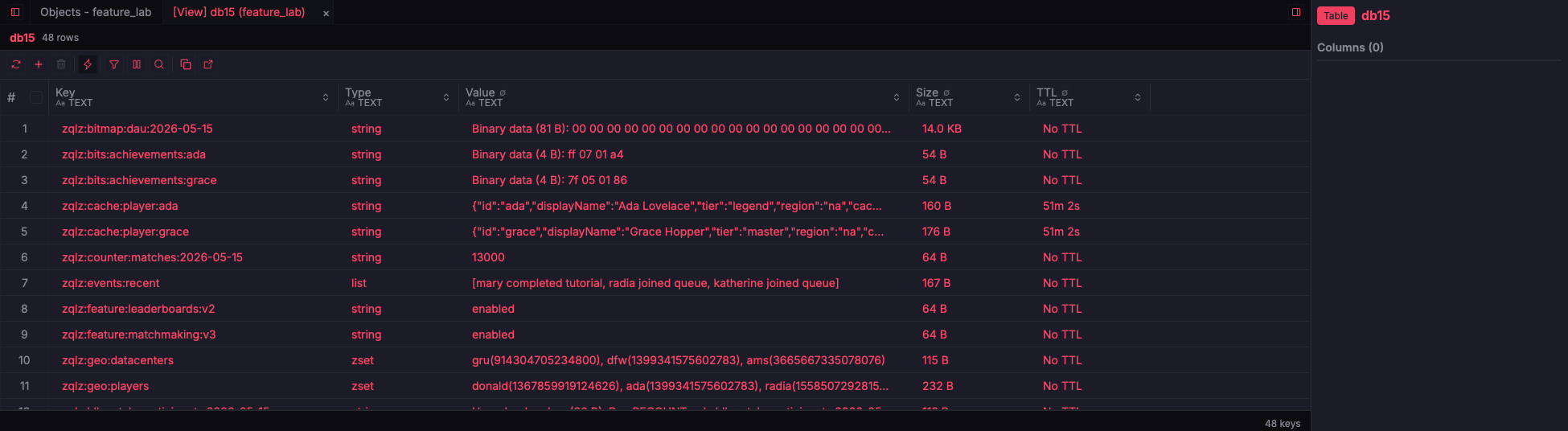Select key zqlz:geo:datacenters

click(117, 360)
